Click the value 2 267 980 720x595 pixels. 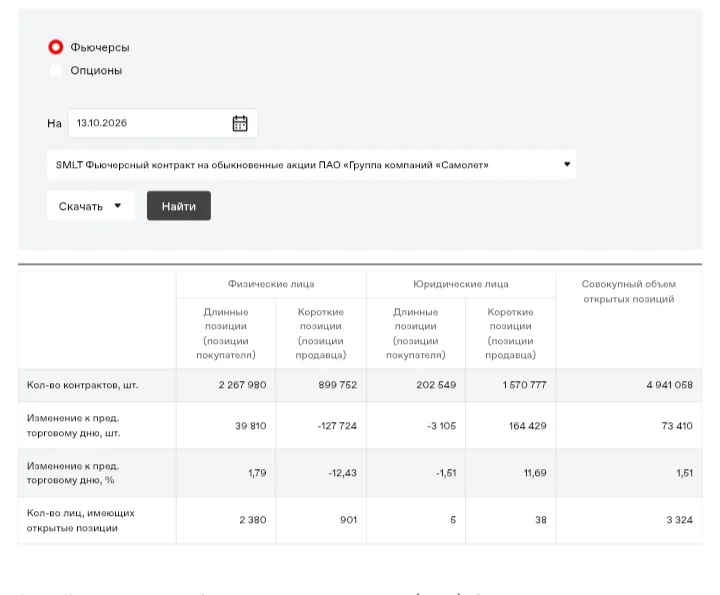pyautogui.click(x=242, y=385)
